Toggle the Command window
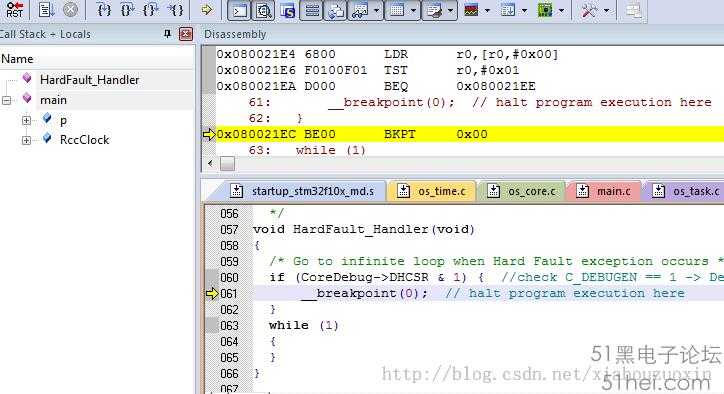The height and width of the screenshot is (394, 724). (x=239, y=10)
